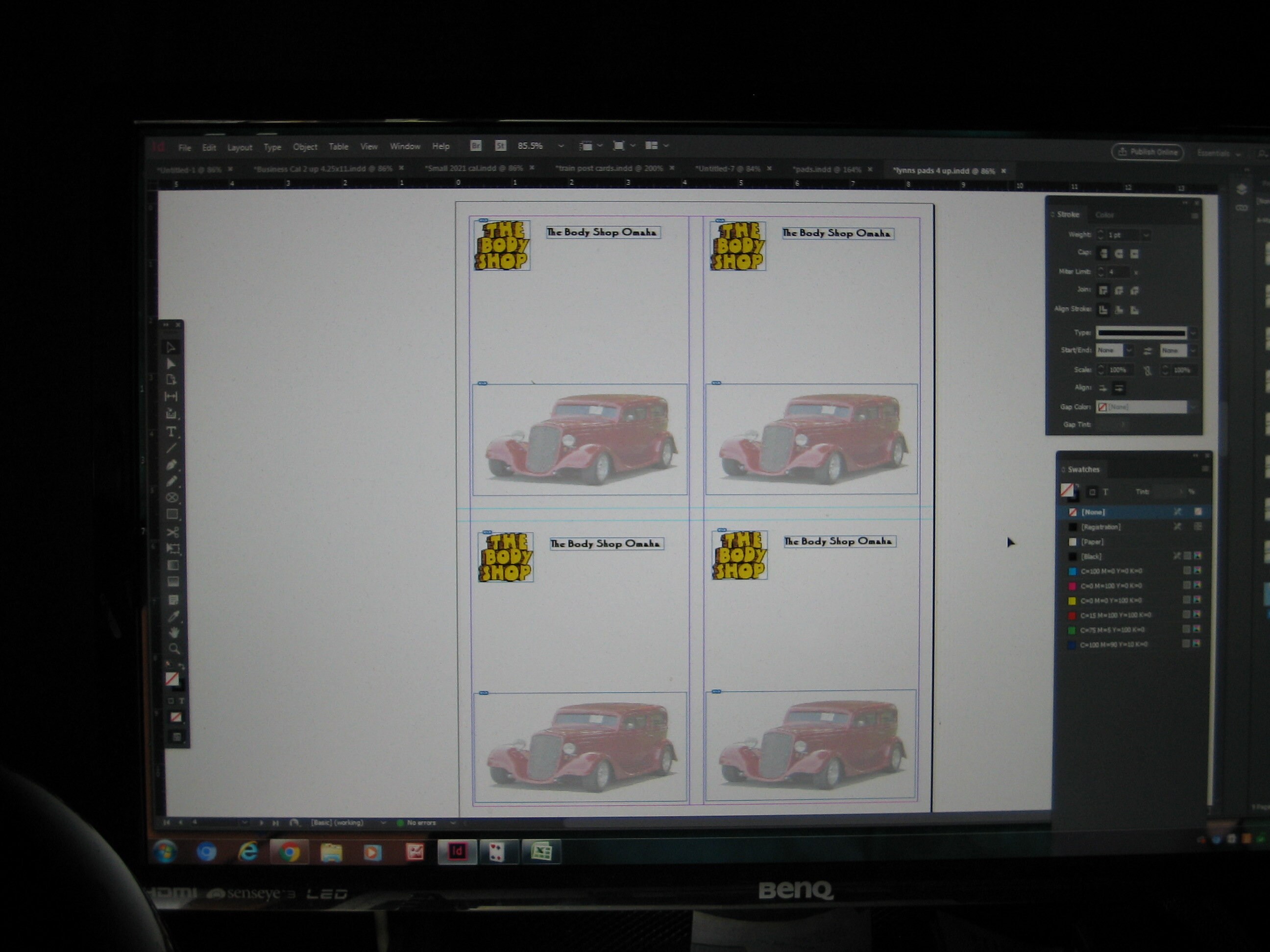Choose bevel join in Stroke panel

1134,290
